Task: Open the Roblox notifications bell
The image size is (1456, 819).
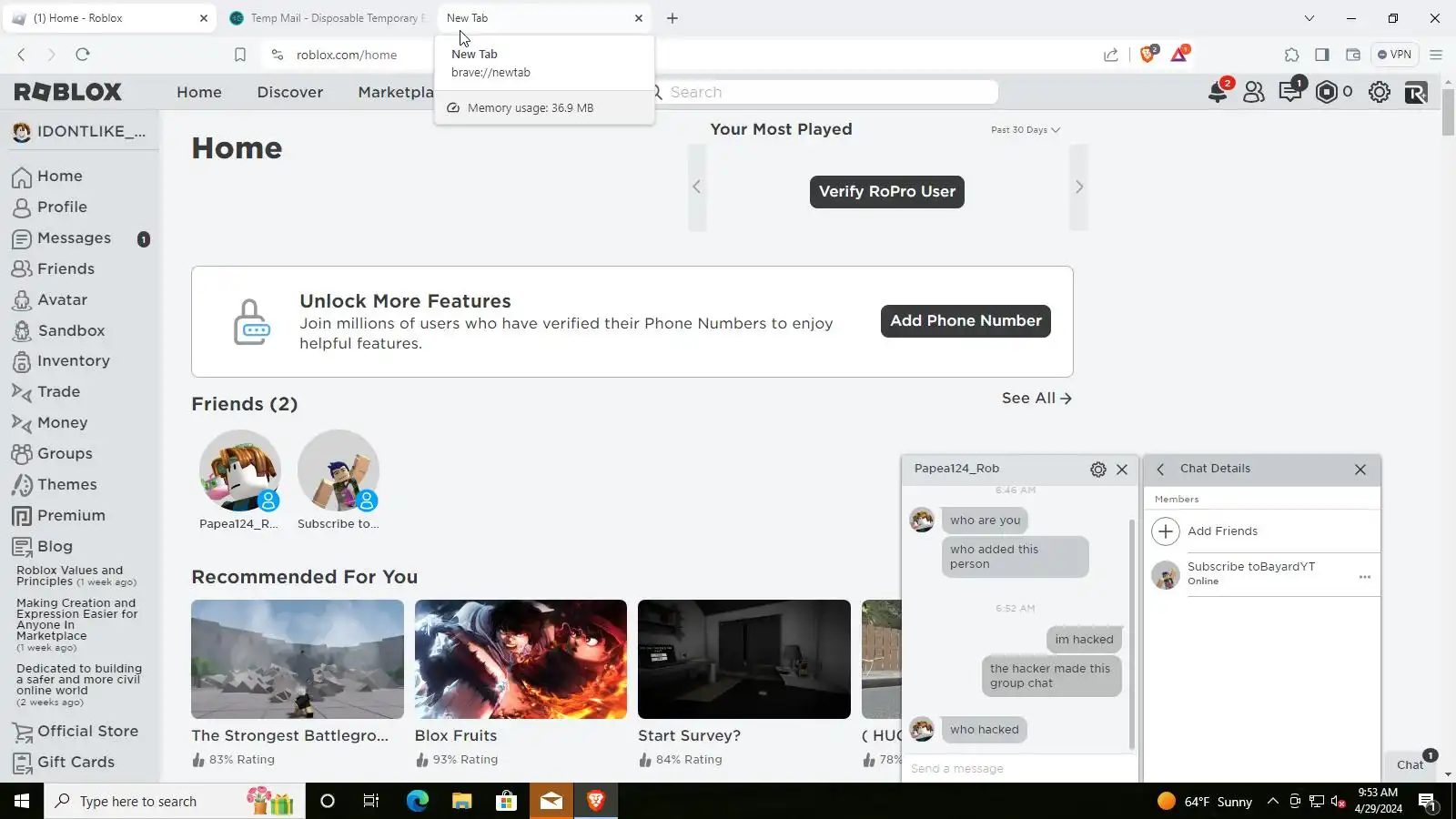Action: [x=1218, y=92]
